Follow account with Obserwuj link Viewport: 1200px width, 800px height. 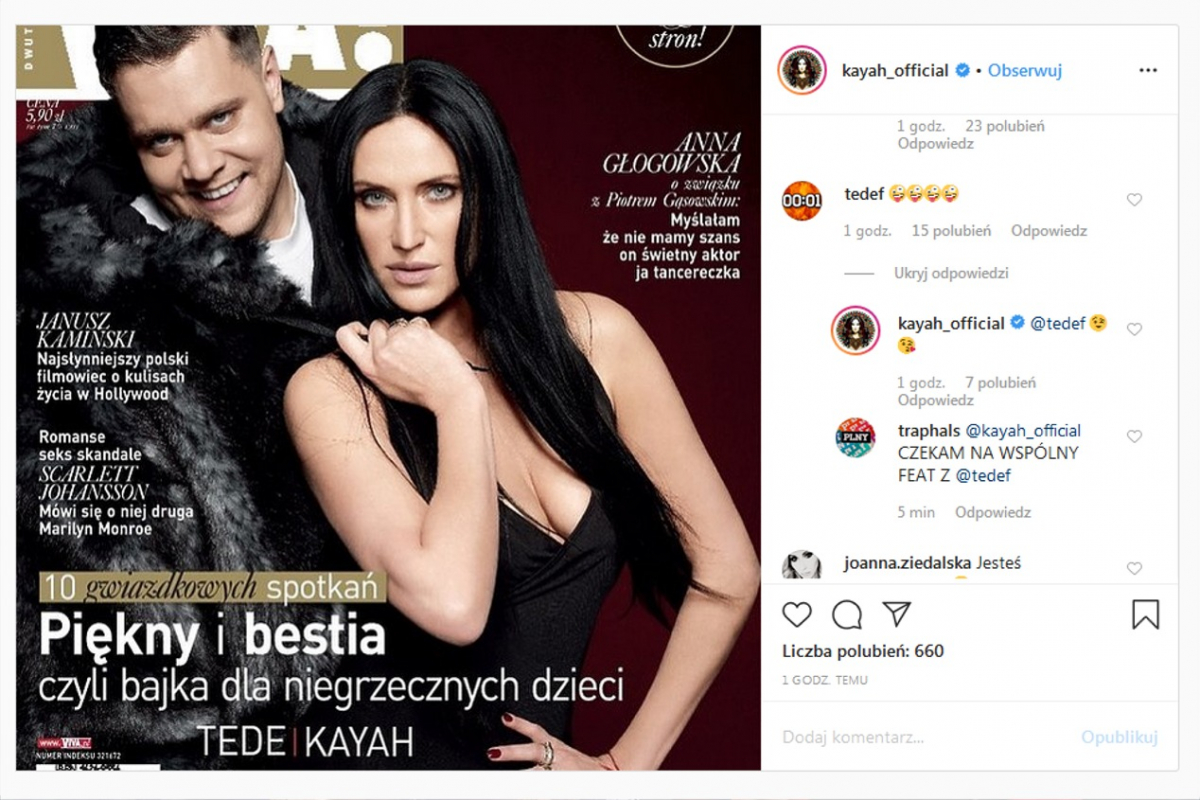pos(1025,70)
